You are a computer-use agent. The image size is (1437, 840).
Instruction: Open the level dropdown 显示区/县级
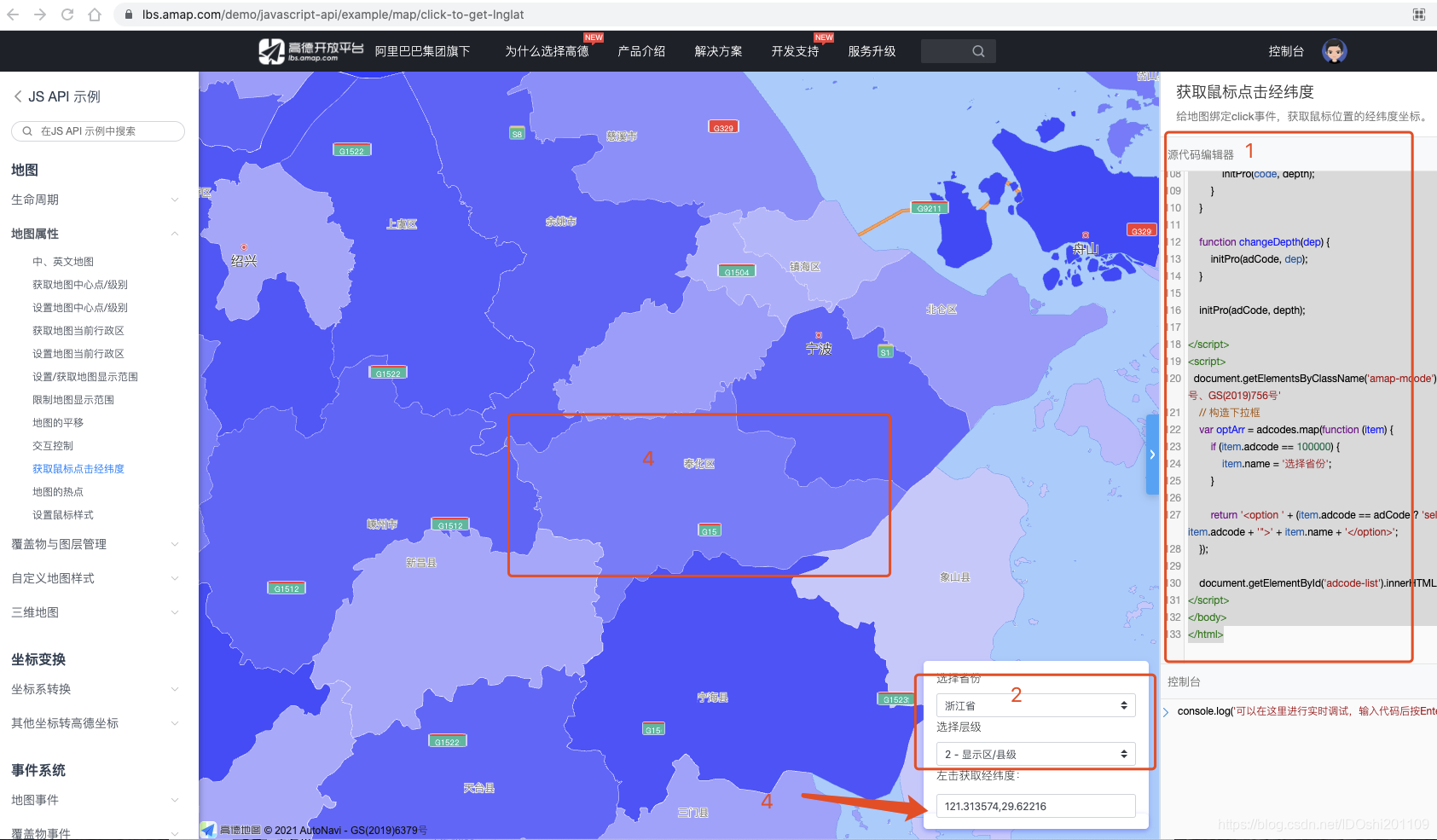click(x=1036, y=754)
